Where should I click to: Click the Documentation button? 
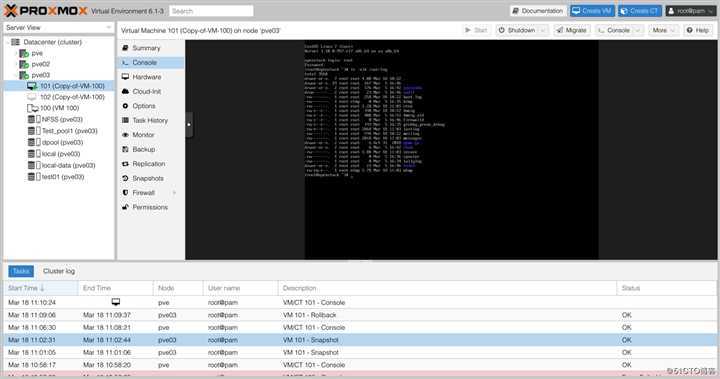coord(537,11)
